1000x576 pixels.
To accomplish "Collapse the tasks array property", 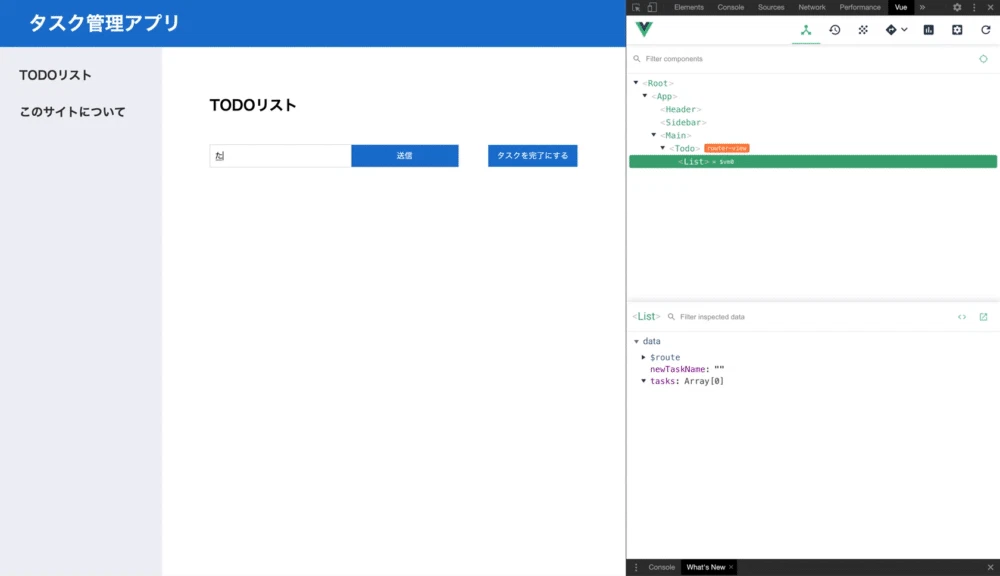I will click(x=643, y=381).
